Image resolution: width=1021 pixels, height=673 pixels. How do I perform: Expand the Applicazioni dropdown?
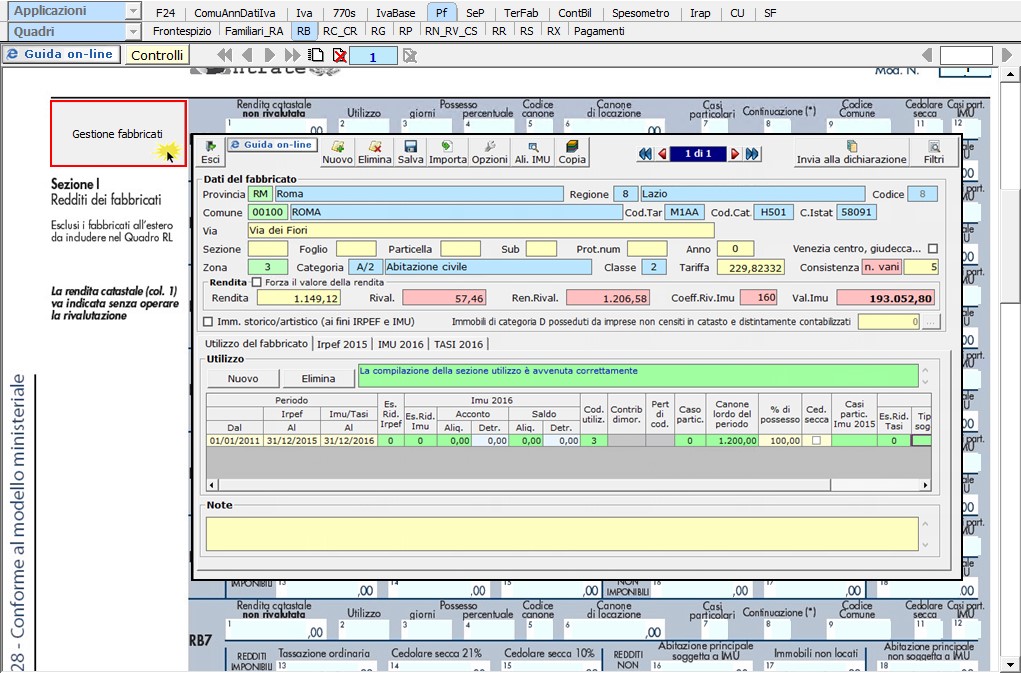(133, 11)
